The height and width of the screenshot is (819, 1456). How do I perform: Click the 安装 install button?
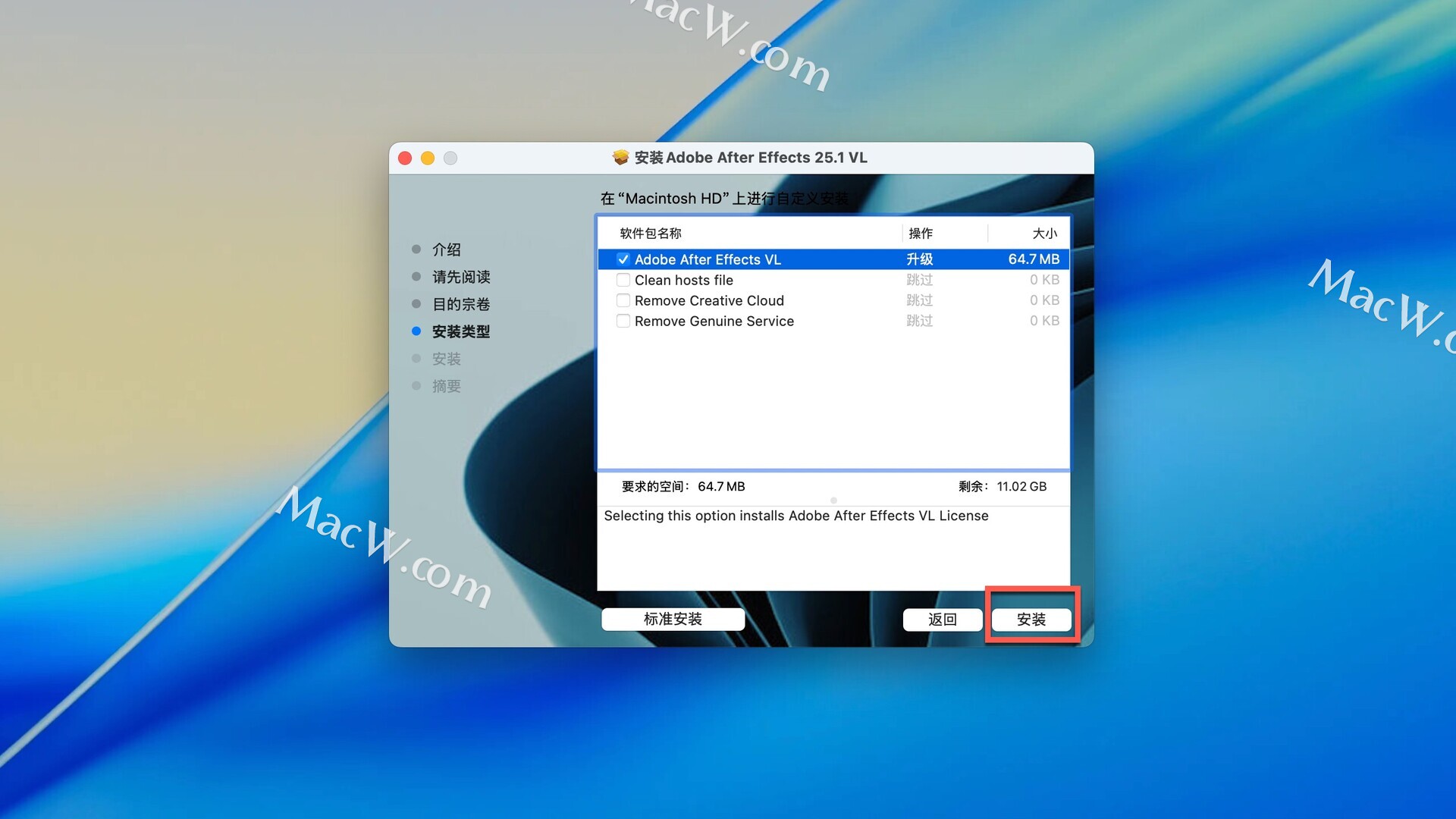[1031, 619]
